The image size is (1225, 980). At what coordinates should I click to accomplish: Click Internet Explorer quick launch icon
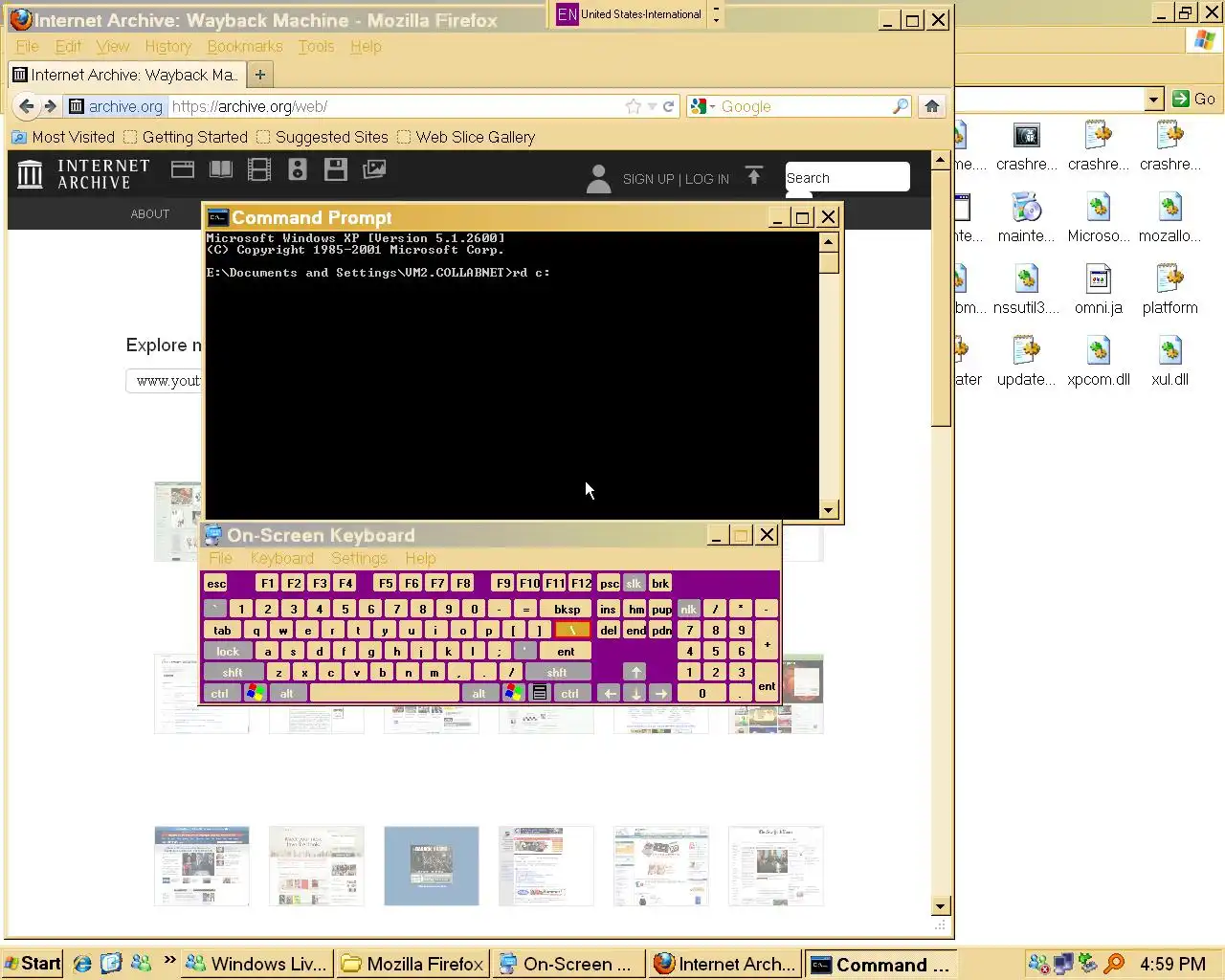click(x=83, y=964)
